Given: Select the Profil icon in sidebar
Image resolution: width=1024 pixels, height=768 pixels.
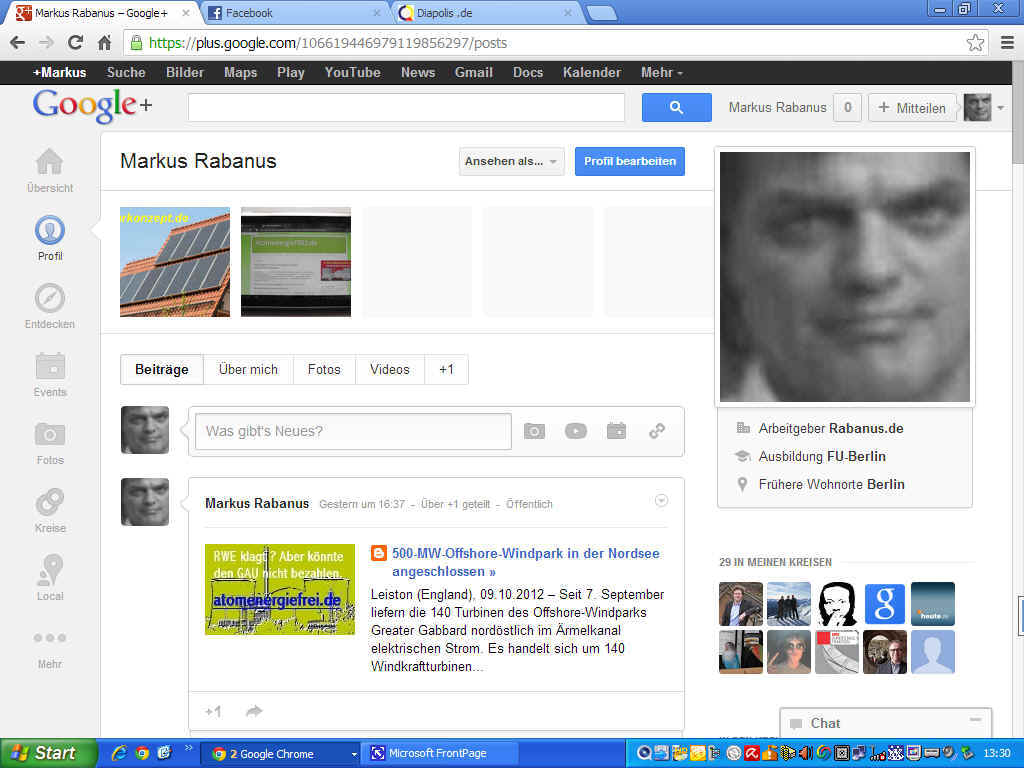Looking at the screenshot, I should coord(50,230).
